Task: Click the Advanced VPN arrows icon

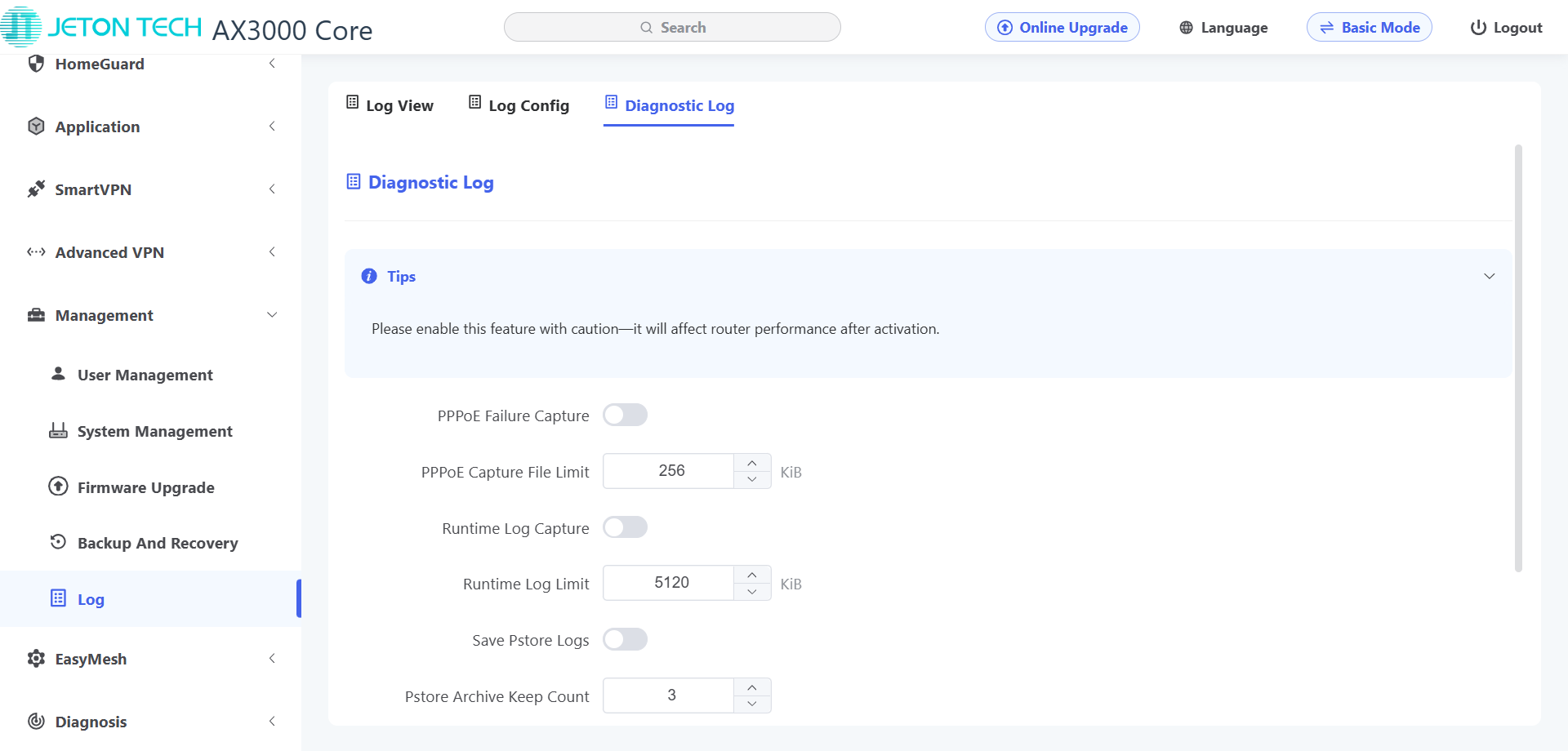Action: tap(36, 252)
